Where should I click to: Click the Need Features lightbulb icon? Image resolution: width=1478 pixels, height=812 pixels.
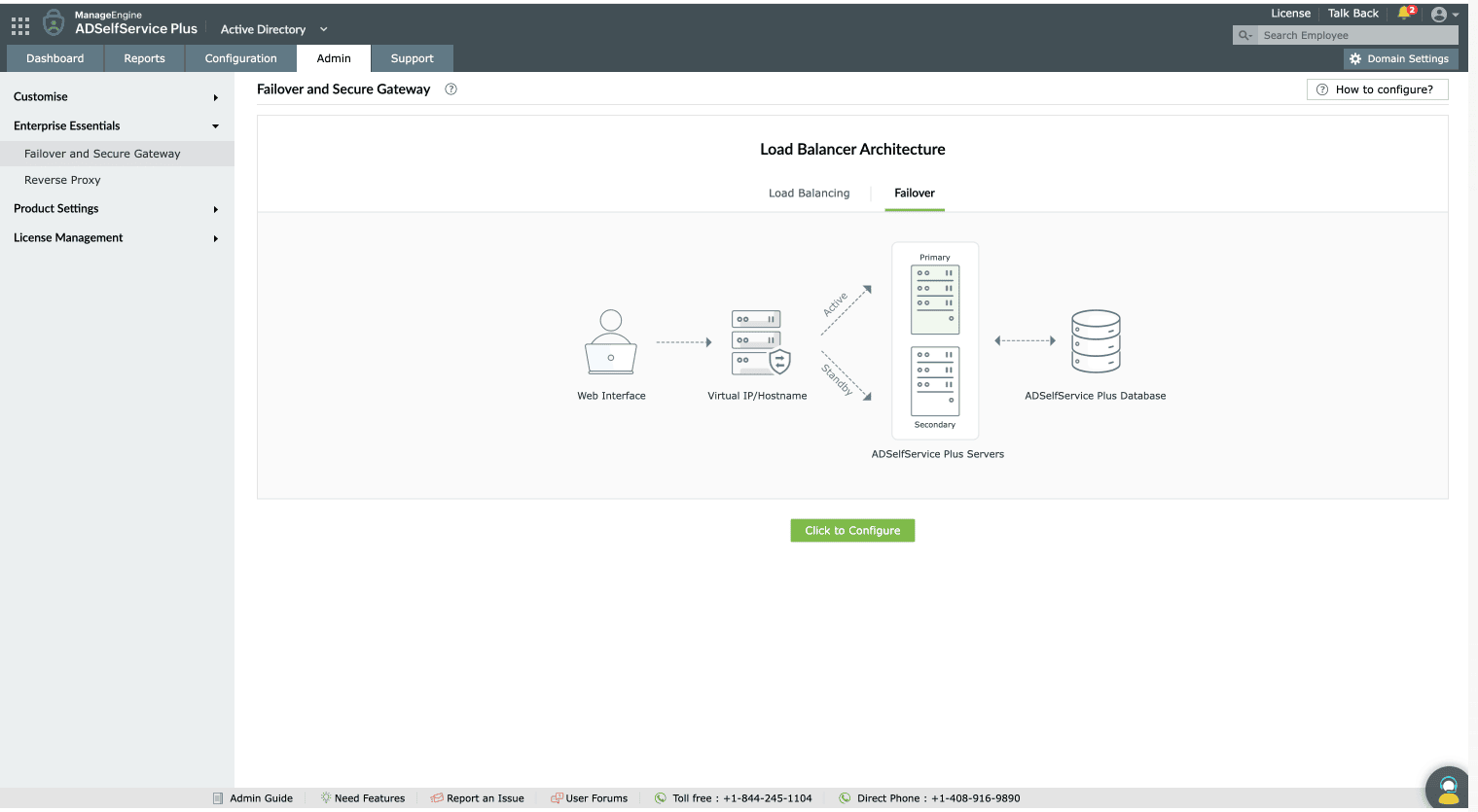click(326, 797)
